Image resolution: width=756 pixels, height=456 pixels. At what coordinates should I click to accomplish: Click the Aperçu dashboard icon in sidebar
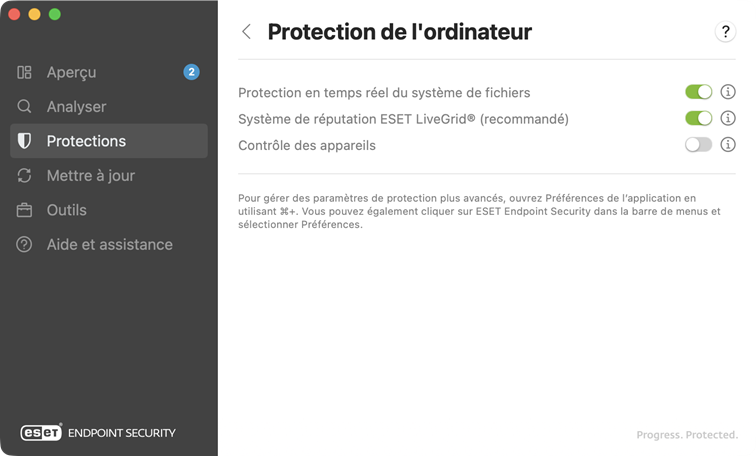click(x=25, y=73)
